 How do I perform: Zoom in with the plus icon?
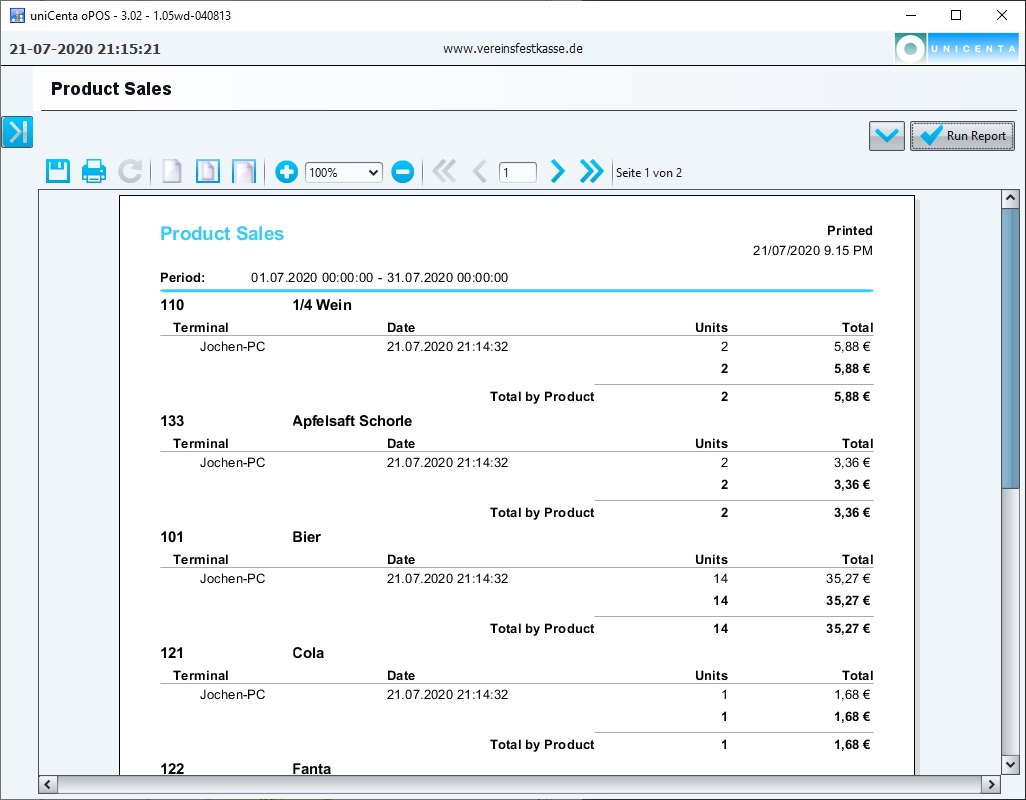(287, 172)
